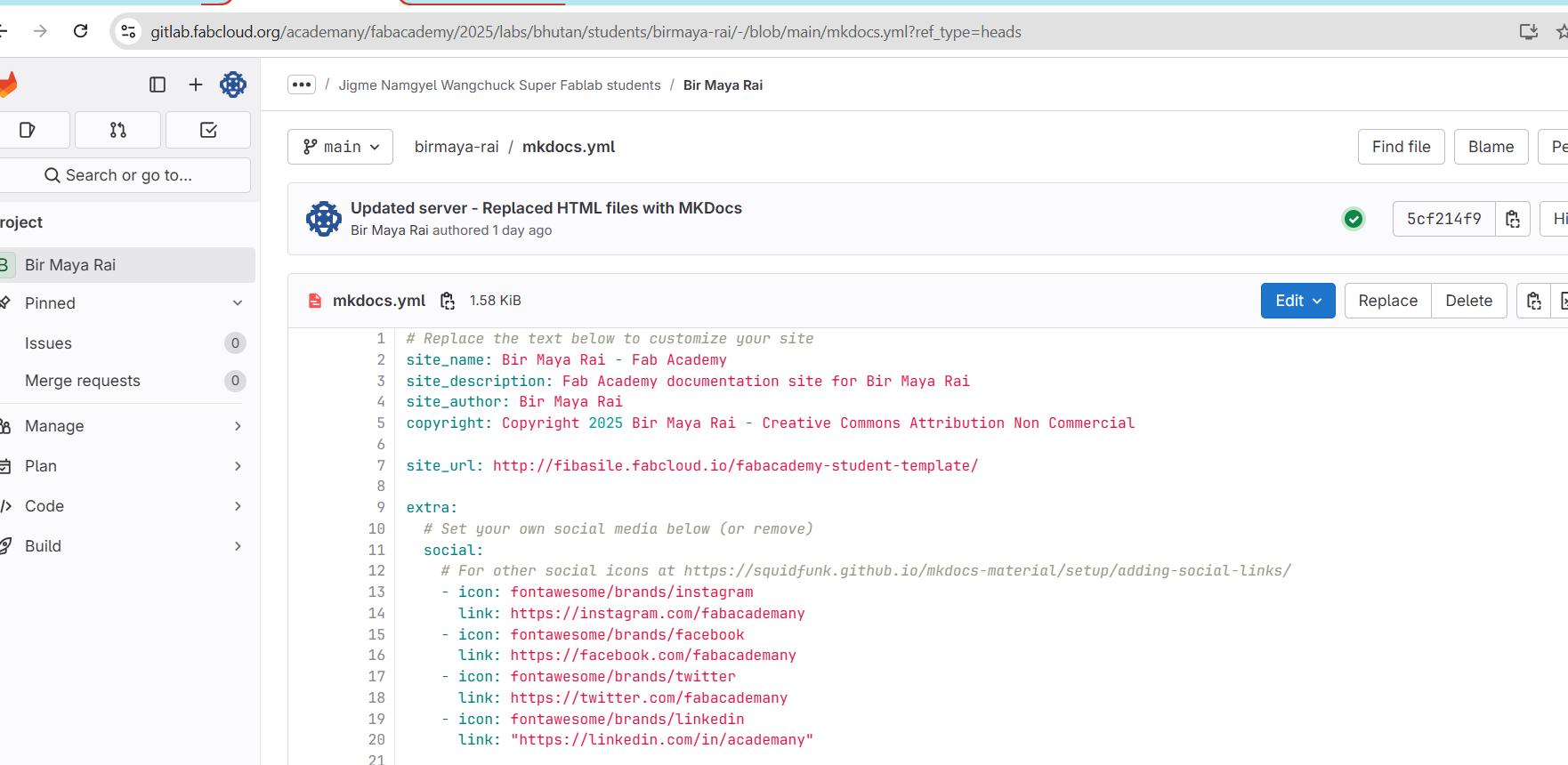
Task: Collapse the Pinned section
Action: pyautogui.click(x=238, y=303)
